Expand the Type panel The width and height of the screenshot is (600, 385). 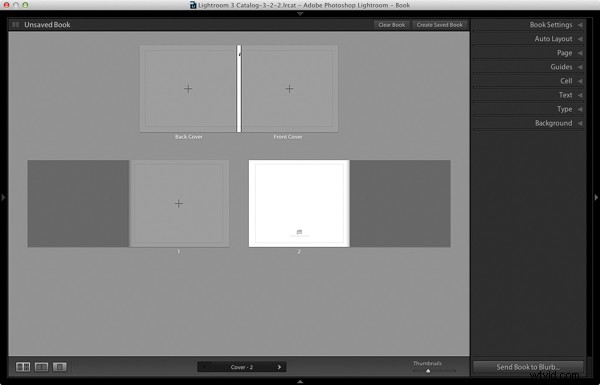coord(528,109)
